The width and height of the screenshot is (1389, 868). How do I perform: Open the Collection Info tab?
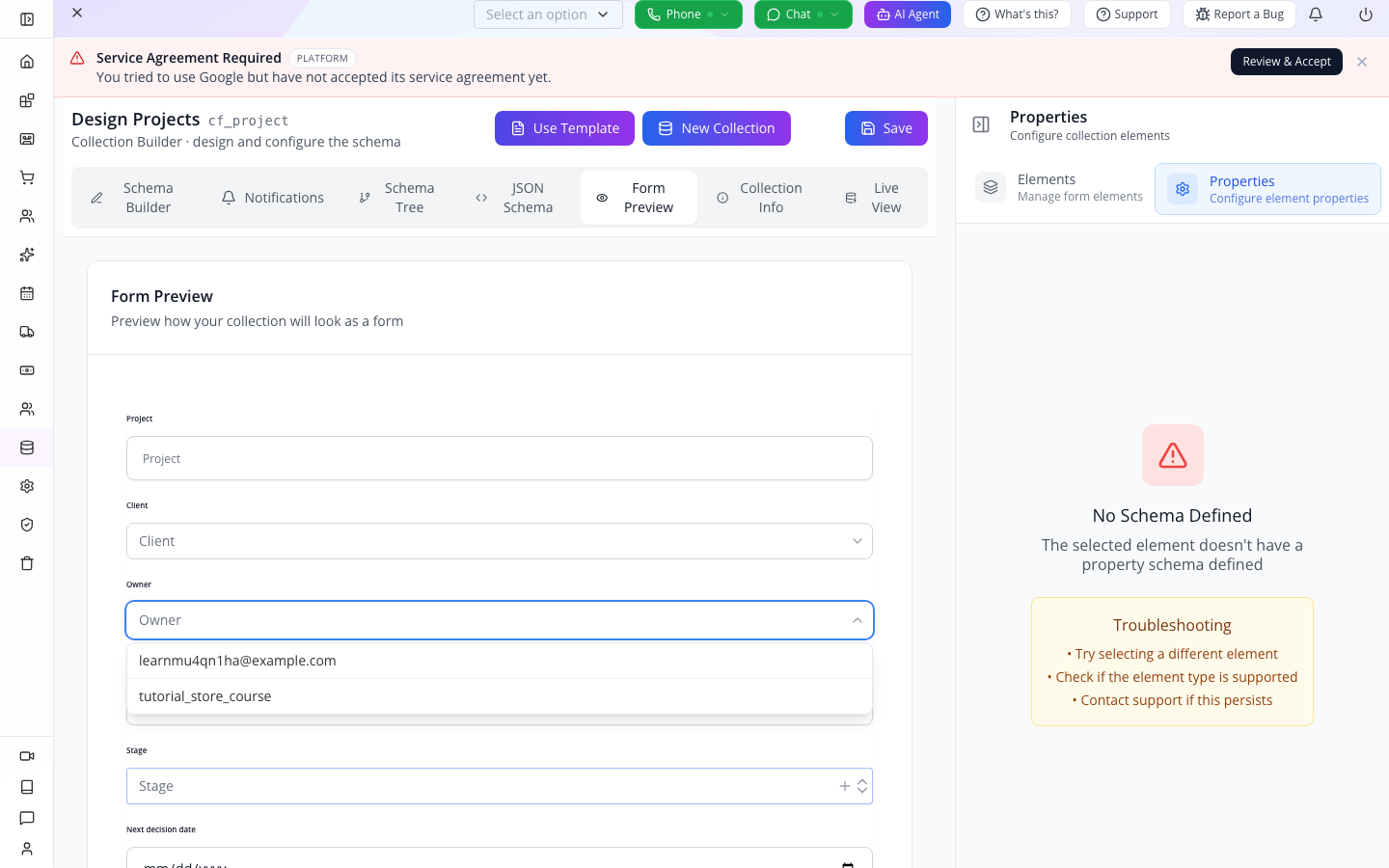pyautogui.click(x=760, y=198)
